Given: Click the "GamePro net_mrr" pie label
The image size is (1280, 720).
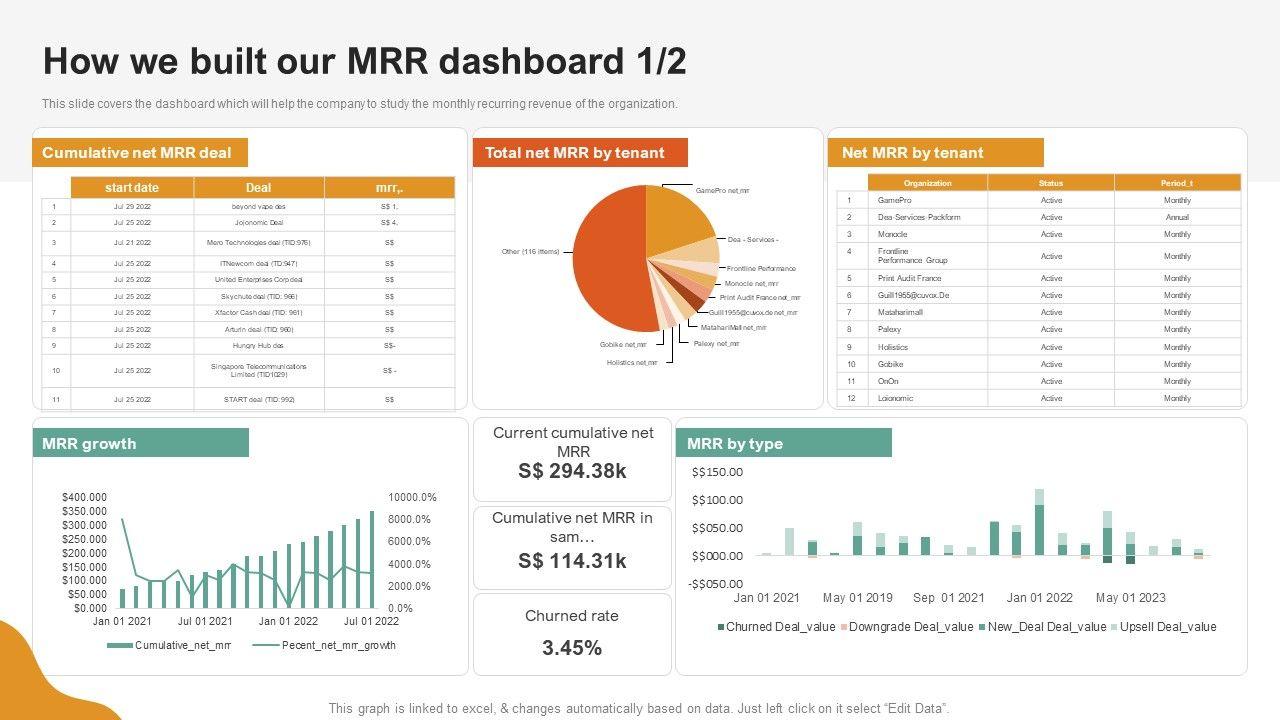Looking at the screenshot, I should point(722,190).
